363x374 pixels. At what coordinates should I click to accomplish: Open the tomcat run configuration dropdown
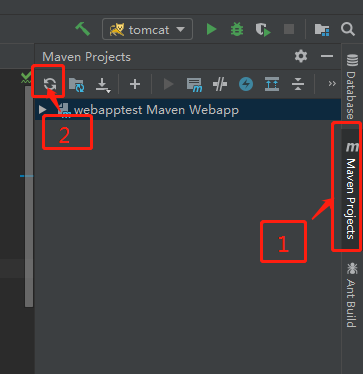point(147,29)
